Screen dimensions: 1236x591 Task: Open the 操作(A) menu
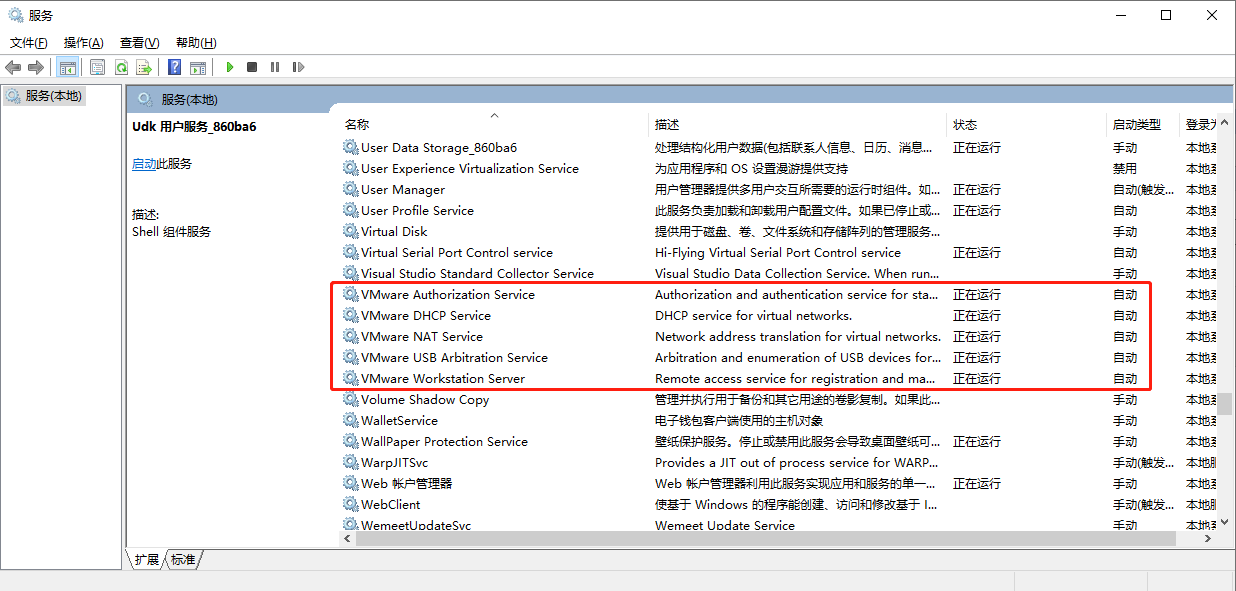84,43
